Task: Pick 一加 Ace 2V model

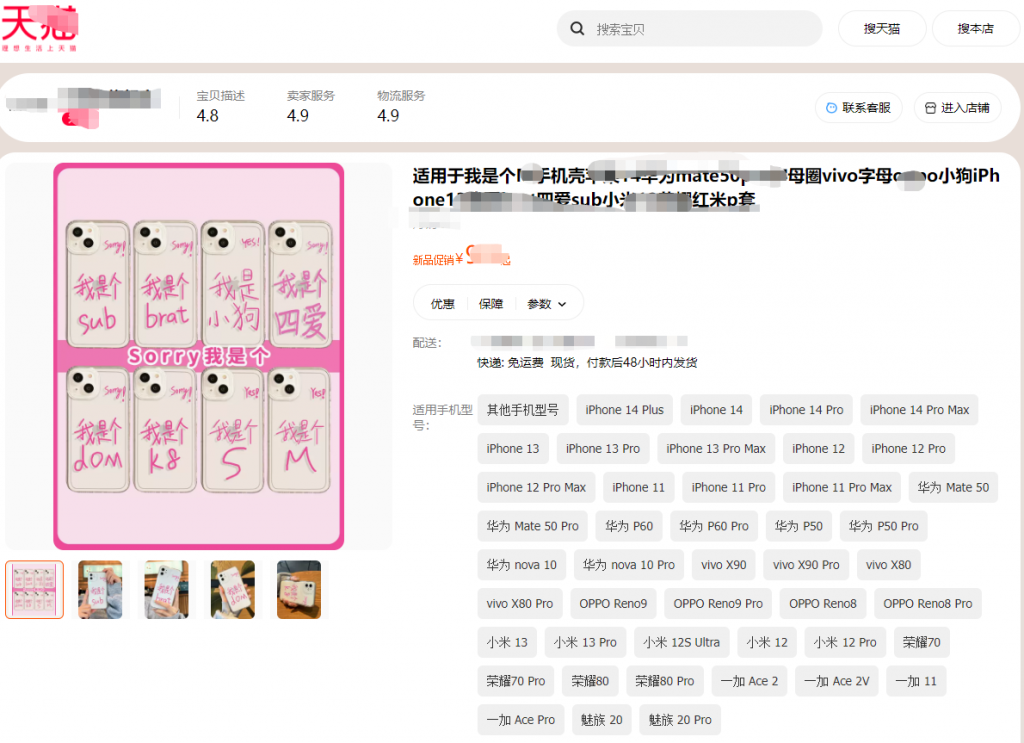Action: [x=837, y=681]
